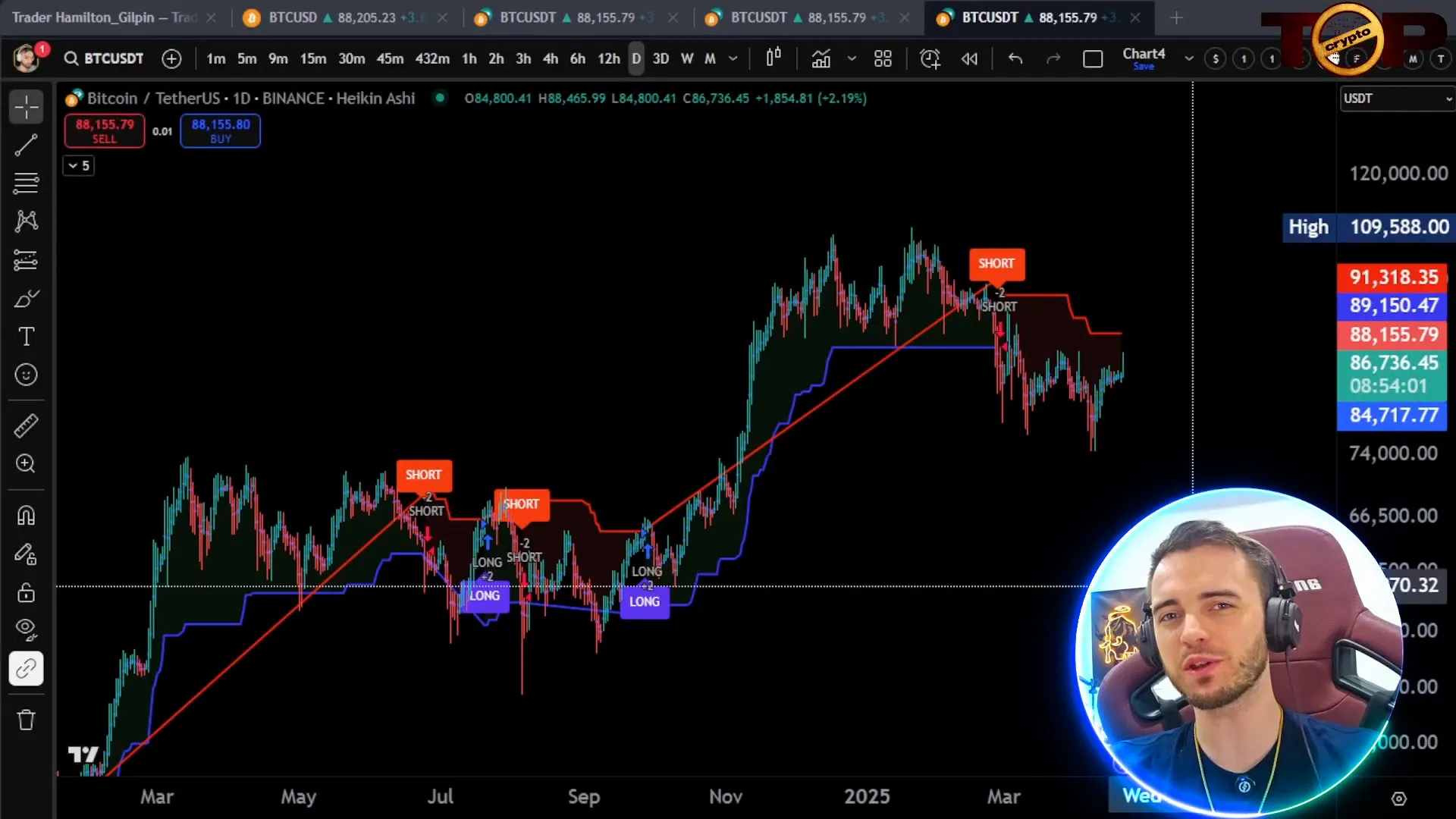Click the purple LONG label near September
The width and height of the screenshot is (1456, 819).
point(645,602)
